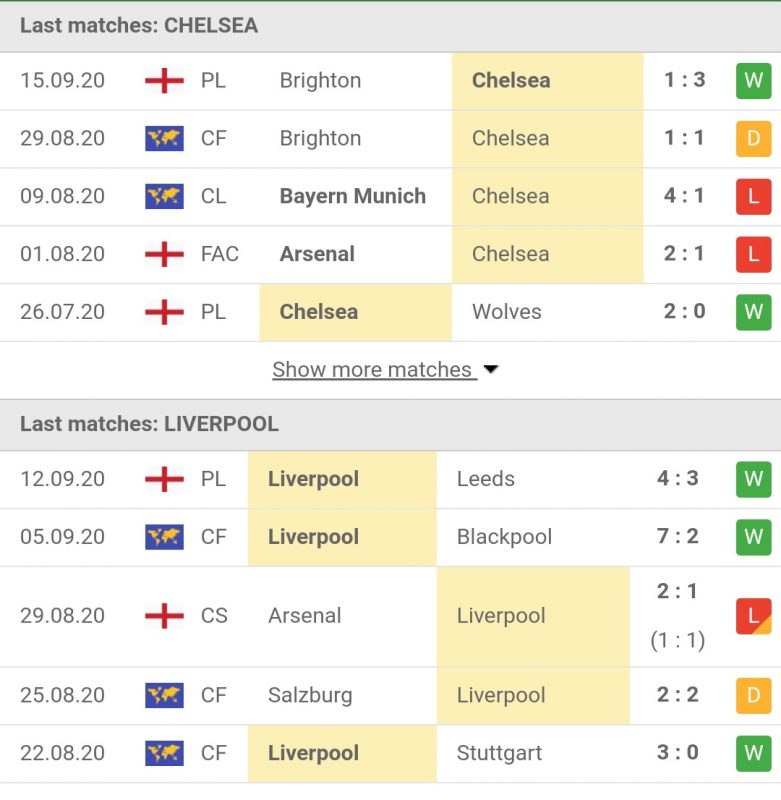
Task: Click the green W badge for Liverpool vs Stuttgart
Action: [x=753, y=753]
